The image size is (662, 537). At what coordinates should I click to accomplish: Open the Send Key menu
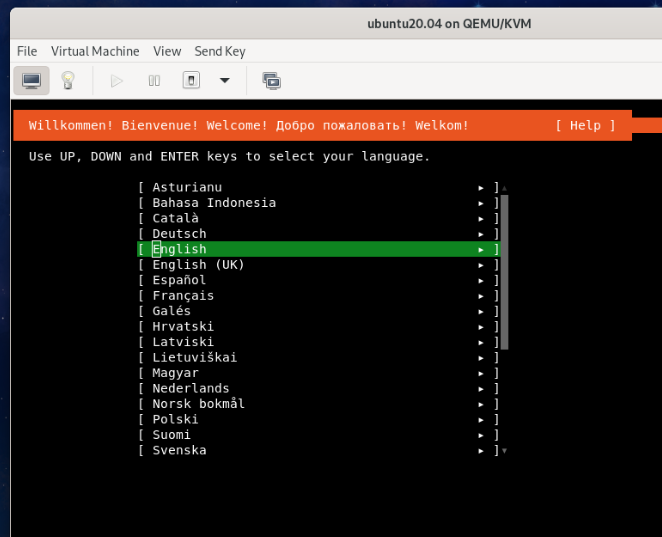pyautogui.click(x=221, y=51)
